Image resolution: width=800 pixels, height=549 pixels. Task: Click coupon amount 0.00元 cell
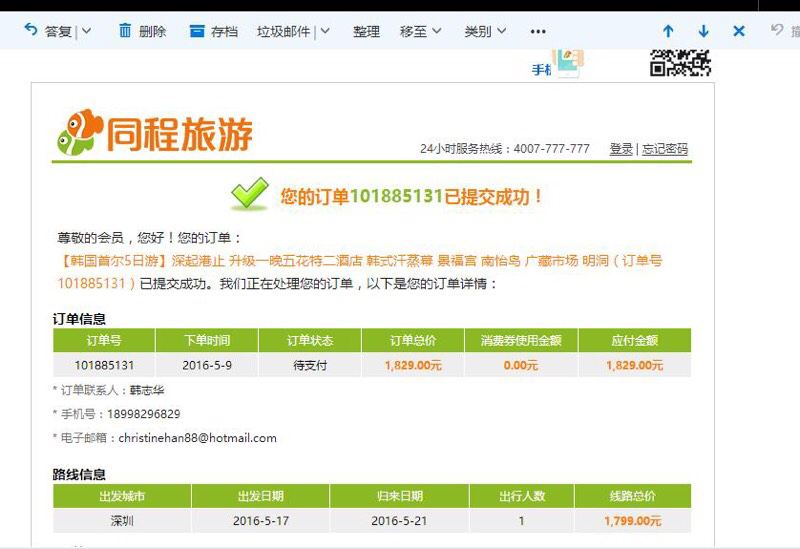(x=521, y=365)
